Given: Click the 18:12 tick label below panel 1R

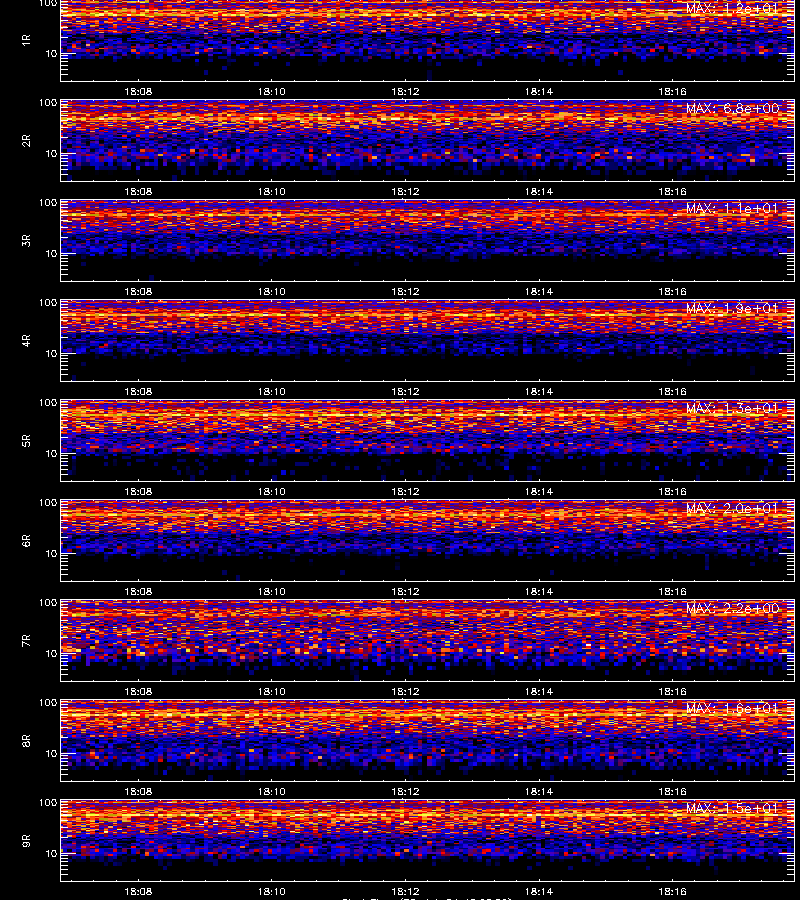Looking at the screenshot, I should (x=405, y=91).
